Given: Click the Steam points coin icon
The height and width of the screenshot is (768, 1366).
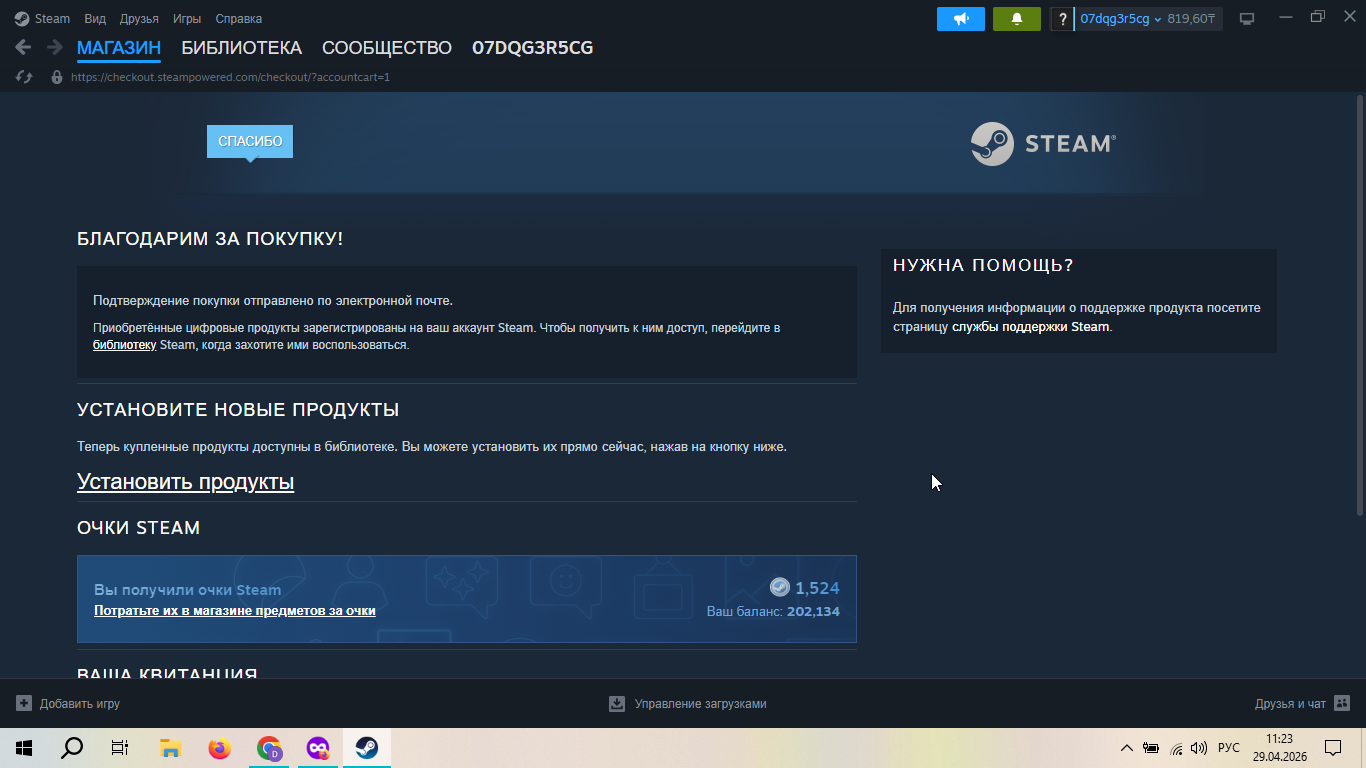Looking at the screenshot, I should [780, 588].
